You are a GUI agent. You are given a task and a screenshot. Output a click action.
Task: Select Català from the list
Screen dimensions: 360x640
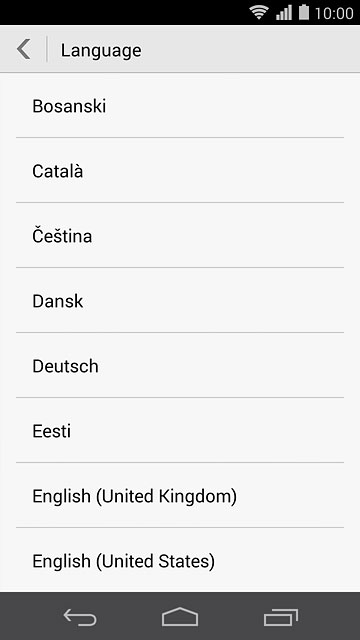[180, 171]
